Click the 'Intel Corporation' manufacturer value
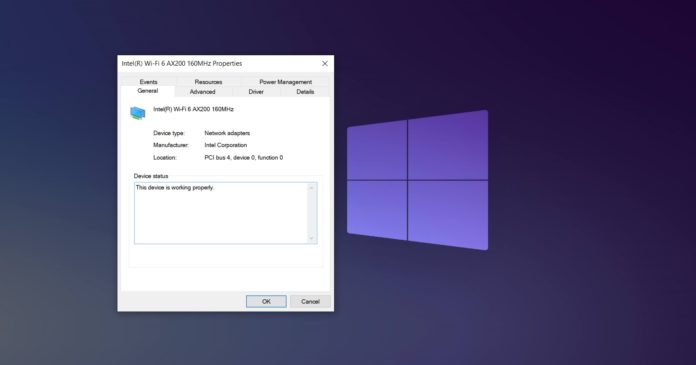The image size is (696, 365). coord(225,145)
